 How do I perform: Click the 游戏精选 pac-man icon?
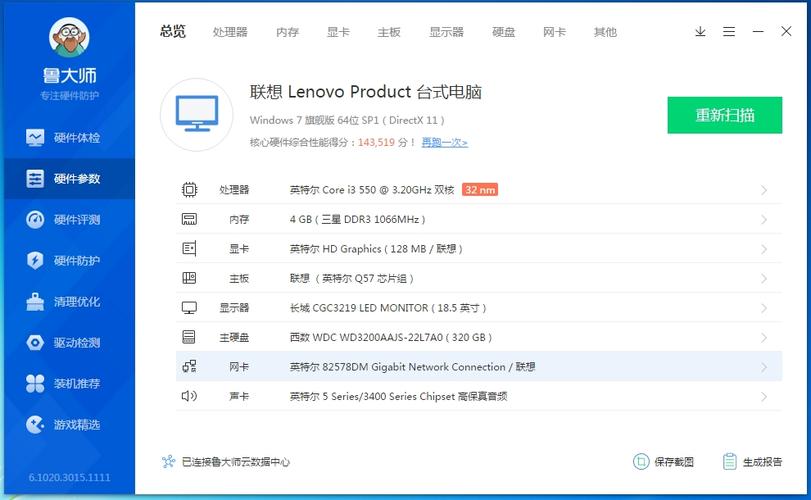(35, 425)
